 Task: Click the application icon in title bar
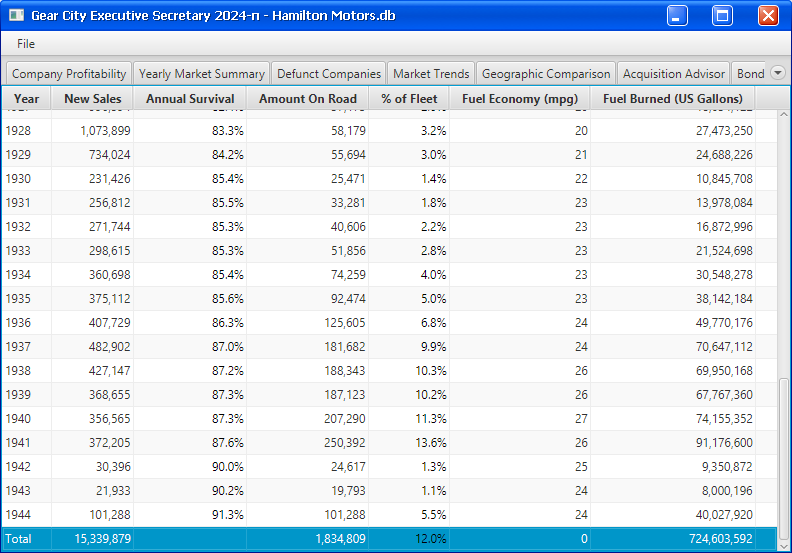pyautogui.click(x=16, y=15)
